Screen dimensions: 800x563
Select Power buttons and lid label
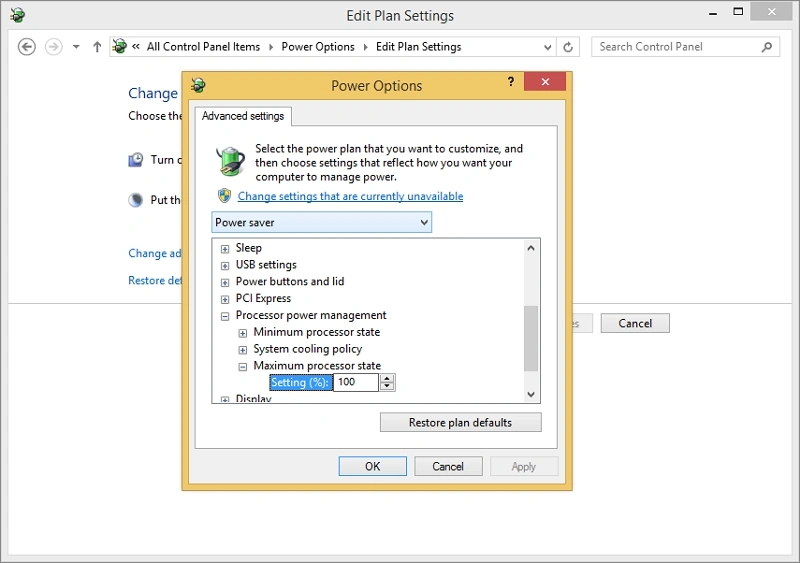(x=290, y=282)
